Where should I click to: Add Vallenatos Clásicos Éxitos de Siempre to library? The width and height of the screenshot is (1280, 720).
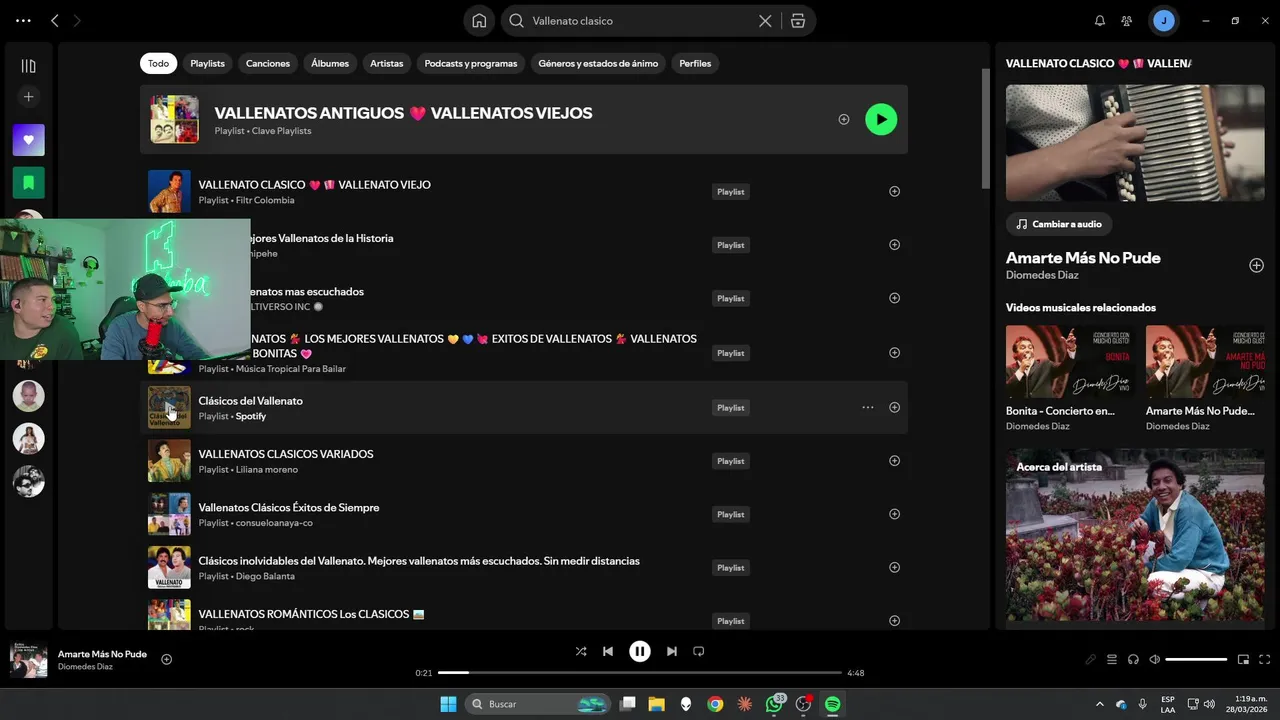pyautogui.click(x=894, y=514)
